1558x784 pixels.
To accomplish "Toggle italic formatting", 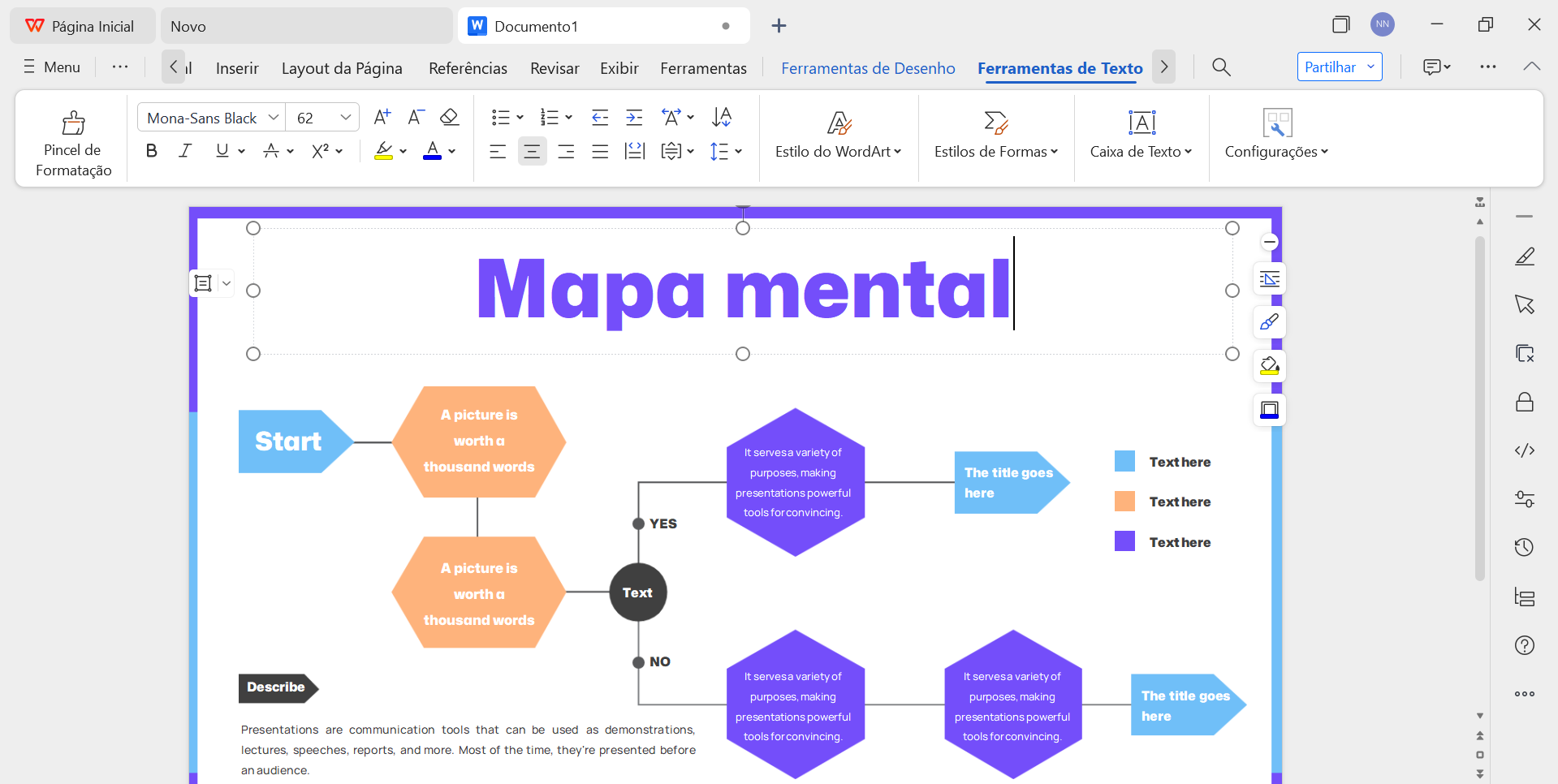I will pos(185,151).
